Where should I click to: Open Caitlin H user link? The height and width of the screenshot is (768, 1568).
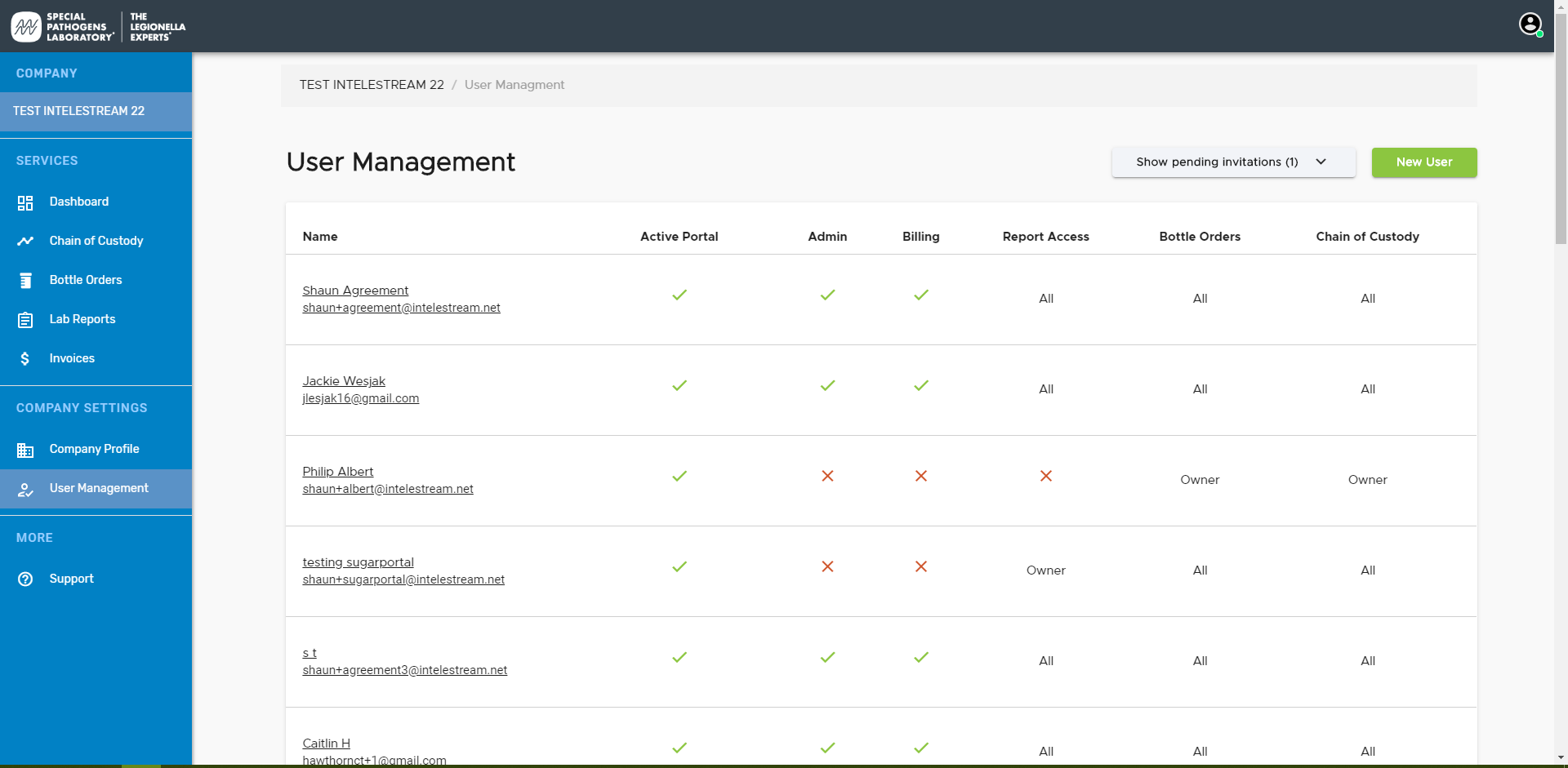pos(327,744)
